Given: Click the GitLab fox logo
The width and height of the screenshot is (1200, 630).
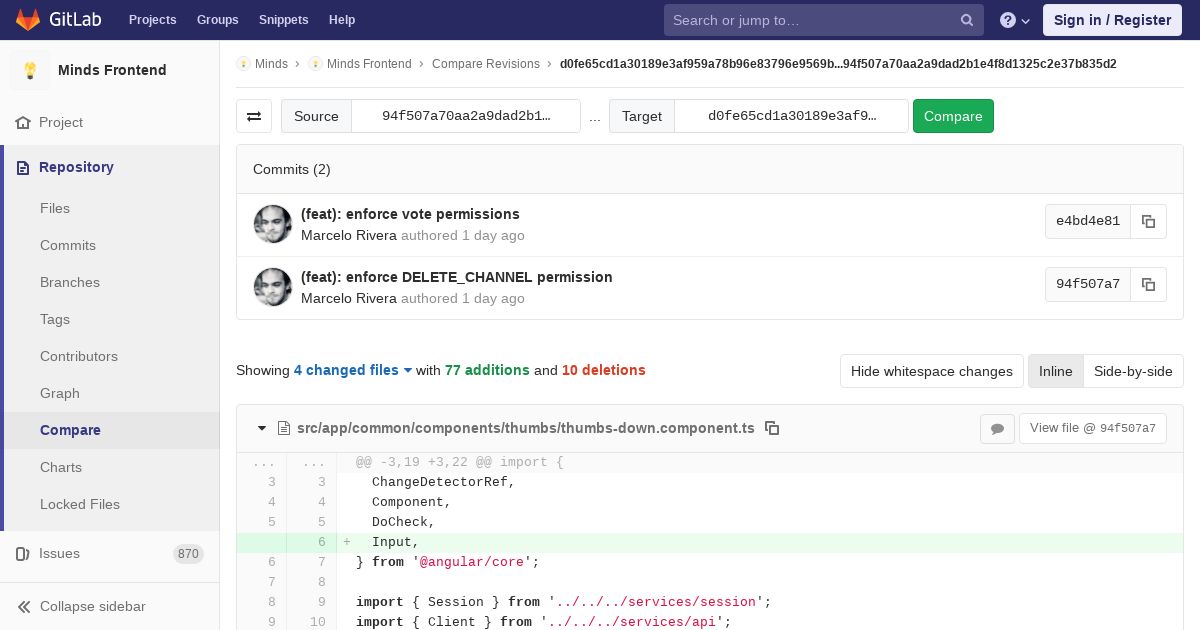Looking at the screenshot, I should pyautogui.click(x=28, y=19).
